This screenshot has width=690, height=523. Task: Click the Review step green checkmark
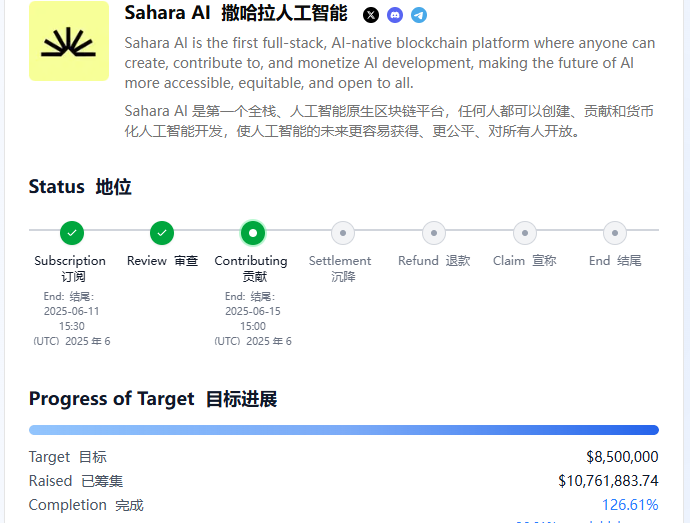[x=162, y=232]
